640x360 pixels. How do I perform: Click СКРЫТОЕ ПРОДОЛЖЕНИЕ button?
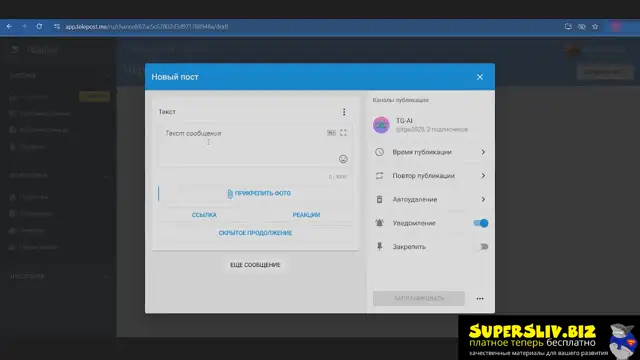click(255, 233)
